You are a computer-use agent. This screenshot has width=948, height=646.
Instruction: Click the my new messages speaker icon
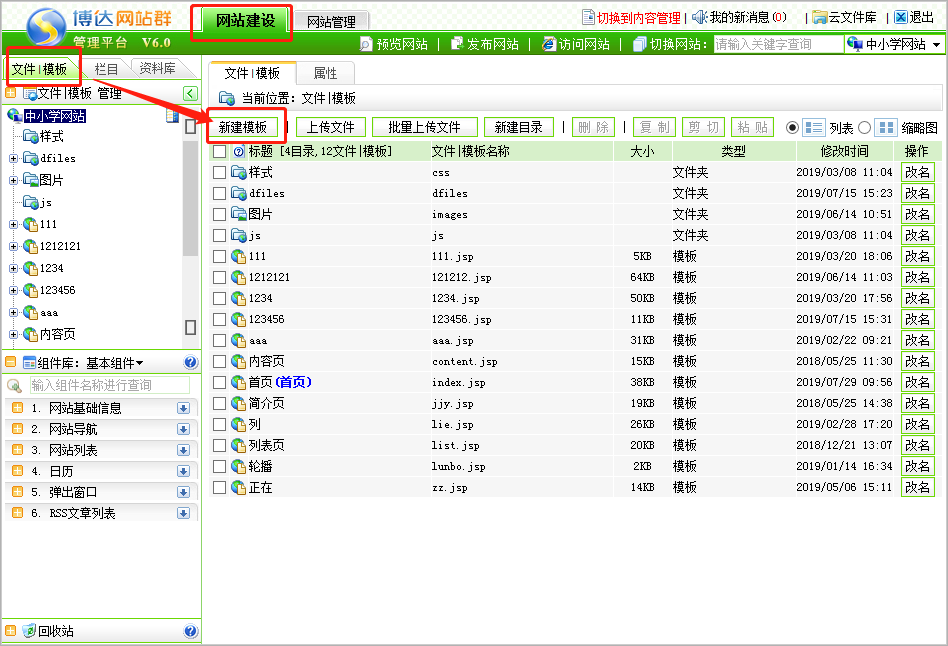pos(699,18)
